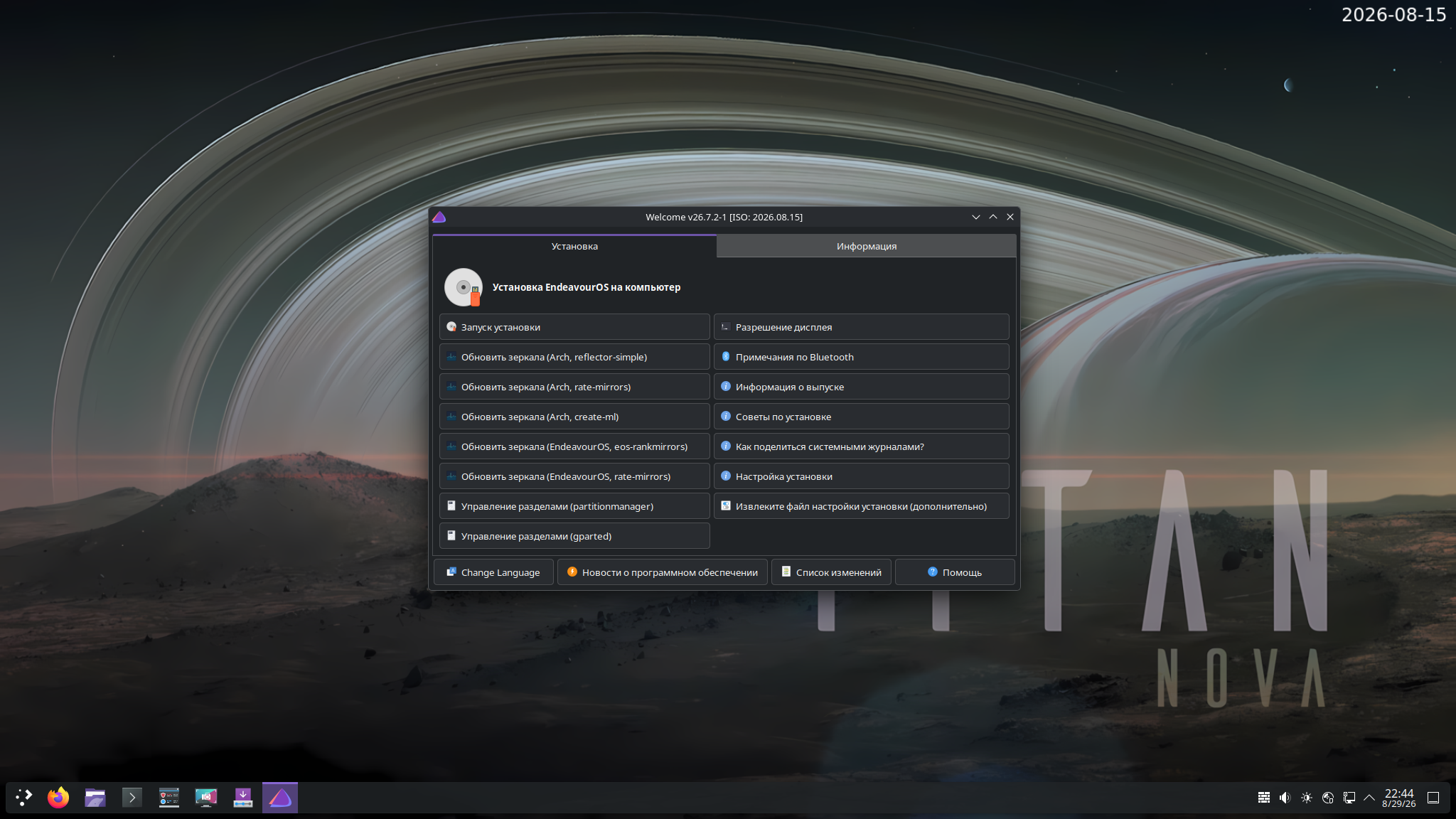Open the screen brightness tray icon
Viewport: 1456px width, 819px height.
click(1307, 798)
